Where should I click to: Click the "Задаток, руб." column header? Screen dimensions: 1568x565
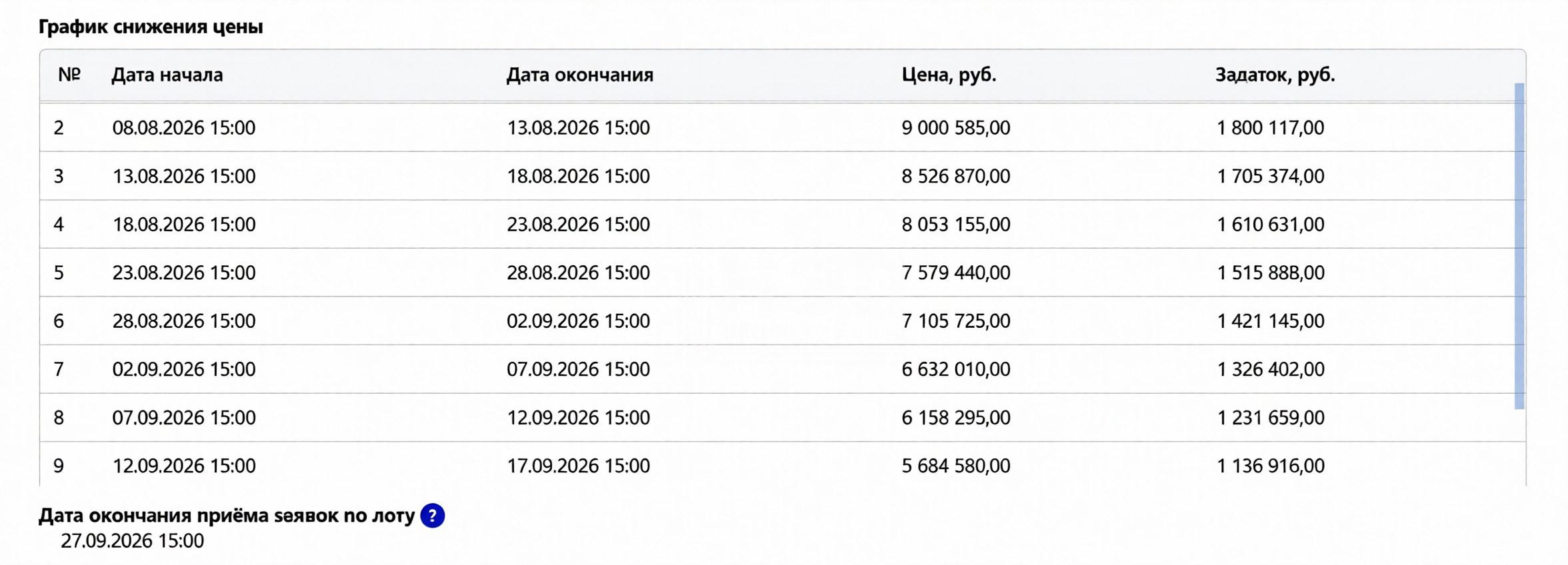(x=1275, y=75)
